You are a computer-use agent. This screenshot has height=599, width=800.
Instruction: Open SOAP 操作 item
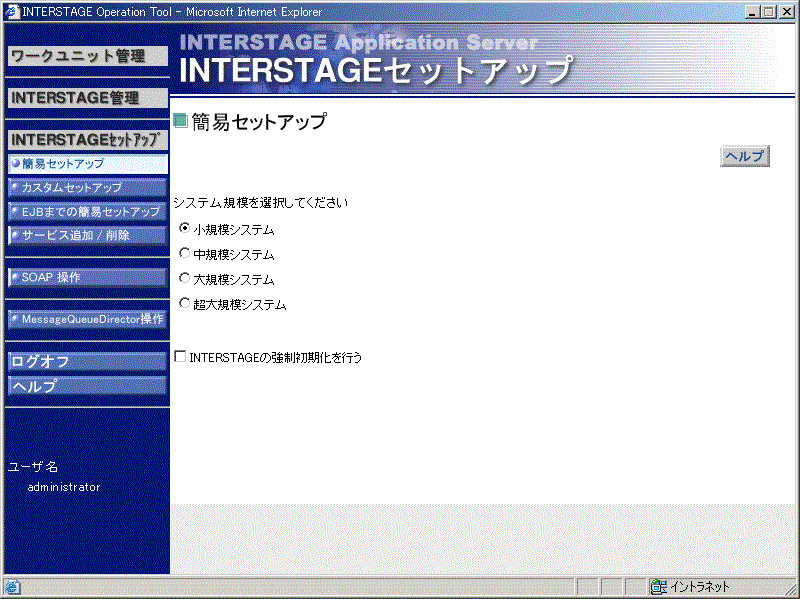click(88, 278)
